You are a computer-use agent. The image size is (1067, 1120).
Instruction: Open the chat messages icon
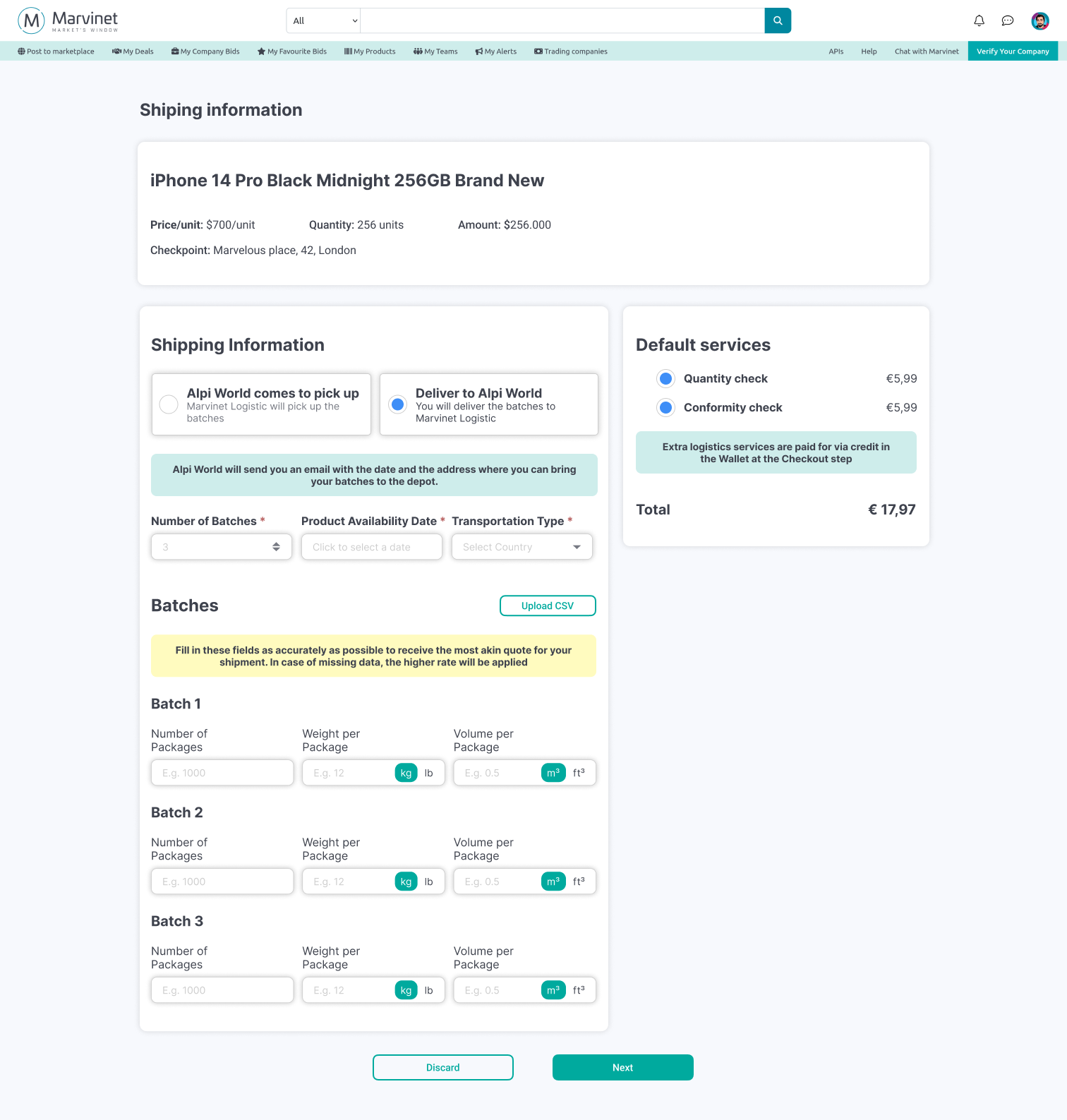click(1008, 20)
